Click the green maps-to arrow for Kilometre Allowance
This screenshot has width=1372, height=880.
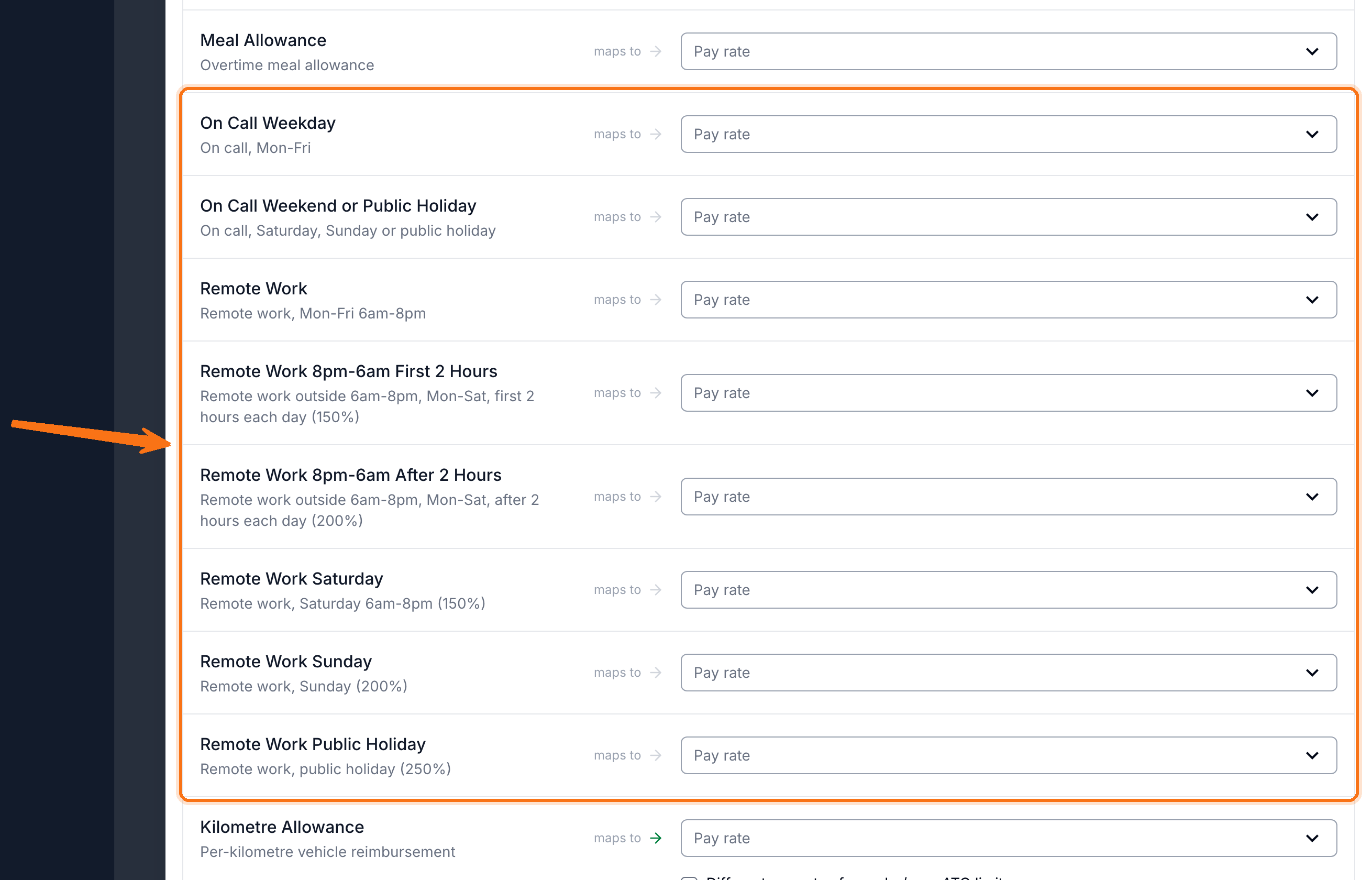[656, 838]
